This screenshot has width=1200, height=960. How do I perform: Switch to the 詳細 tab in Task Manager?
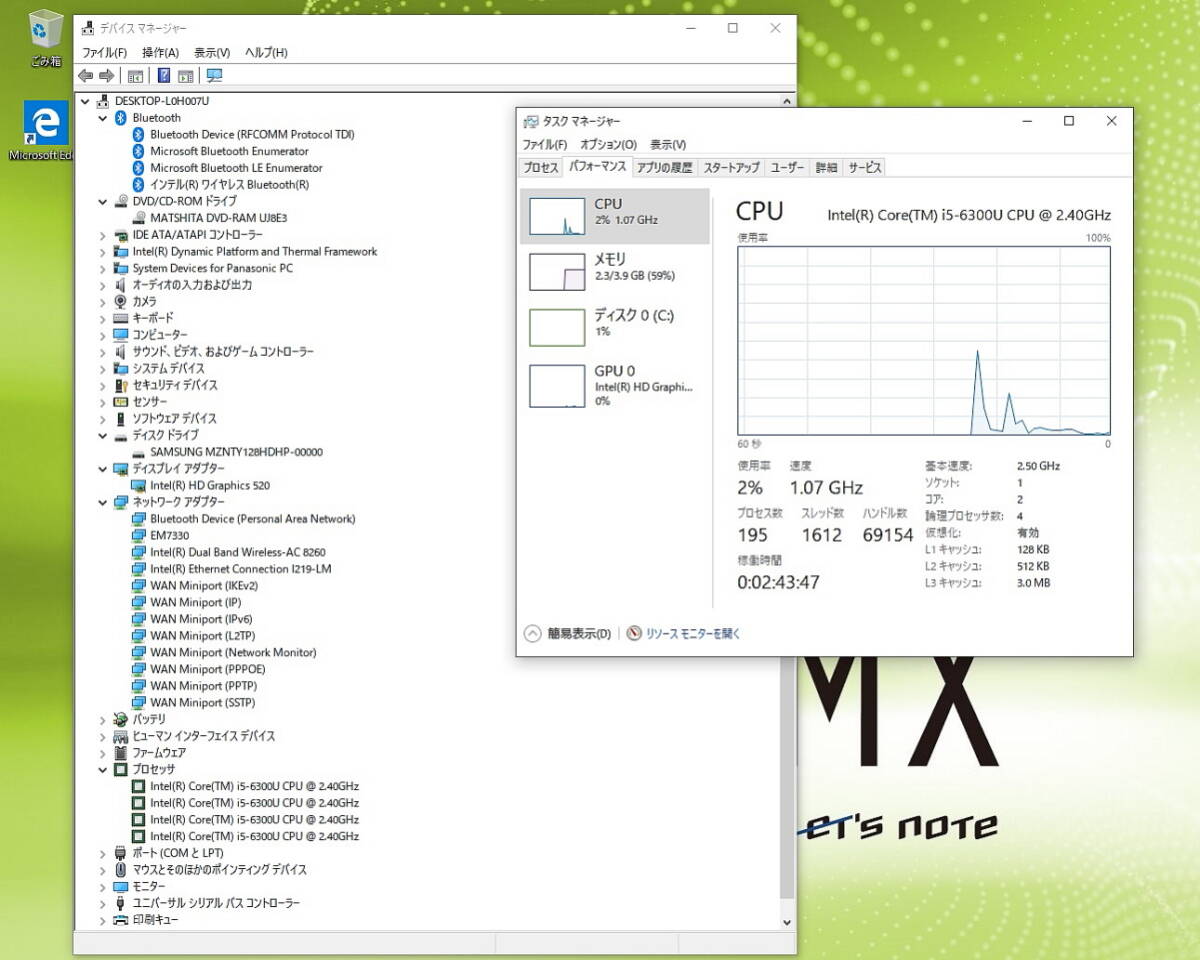(826, 168)
